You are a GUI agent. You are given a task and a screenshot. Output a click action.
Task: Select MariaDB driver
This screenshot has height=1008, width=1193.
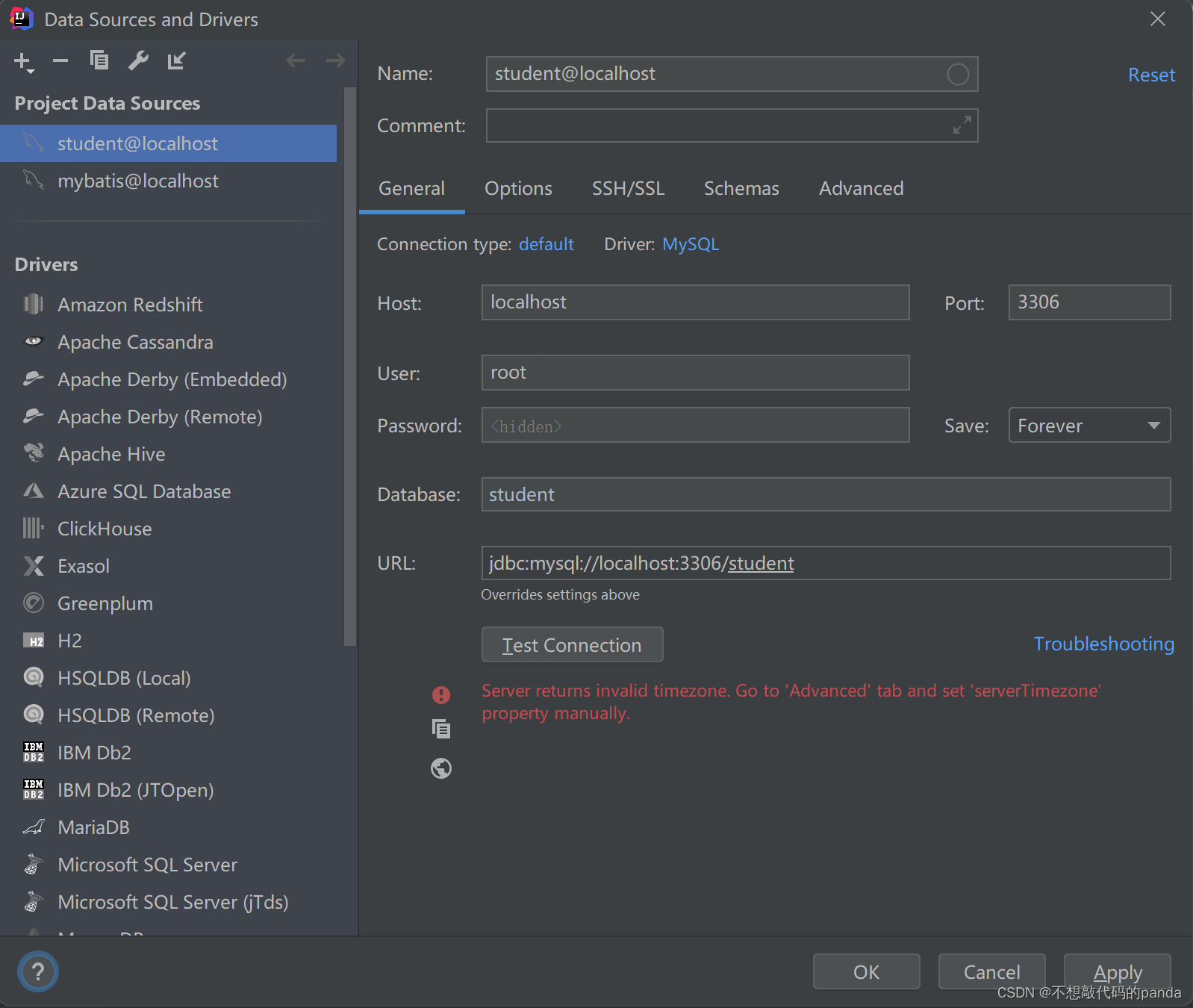click(168, 827)
